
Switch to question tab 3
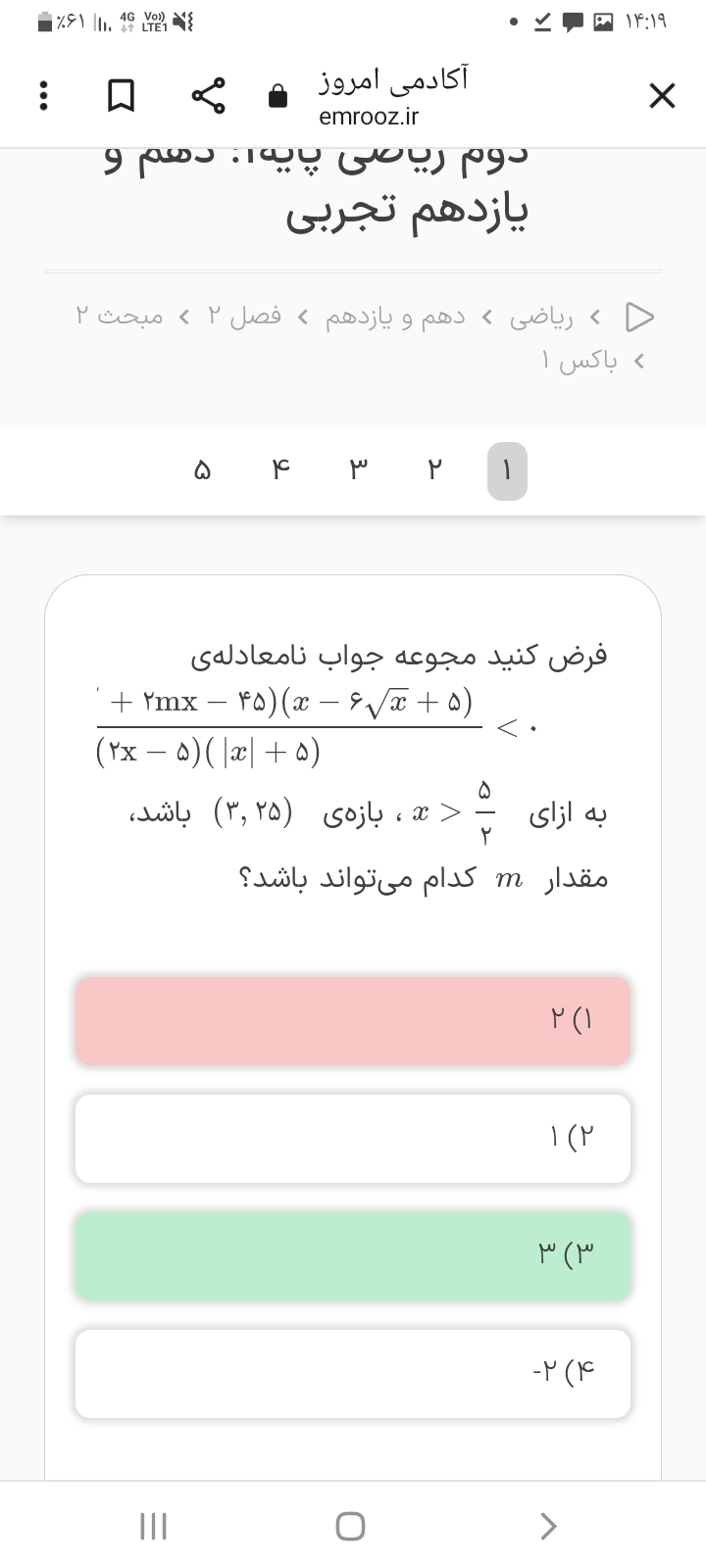(x=357, y=471)
